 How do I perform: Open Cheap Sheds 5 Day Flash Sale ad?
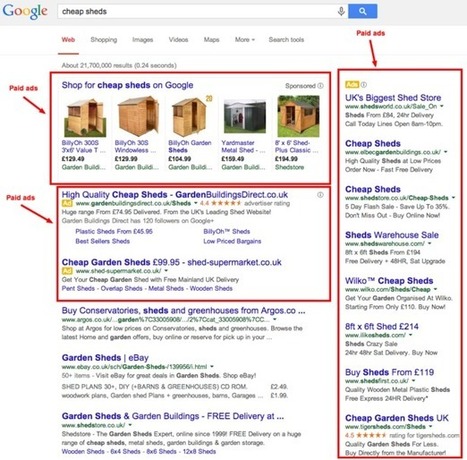pos(373,189)
